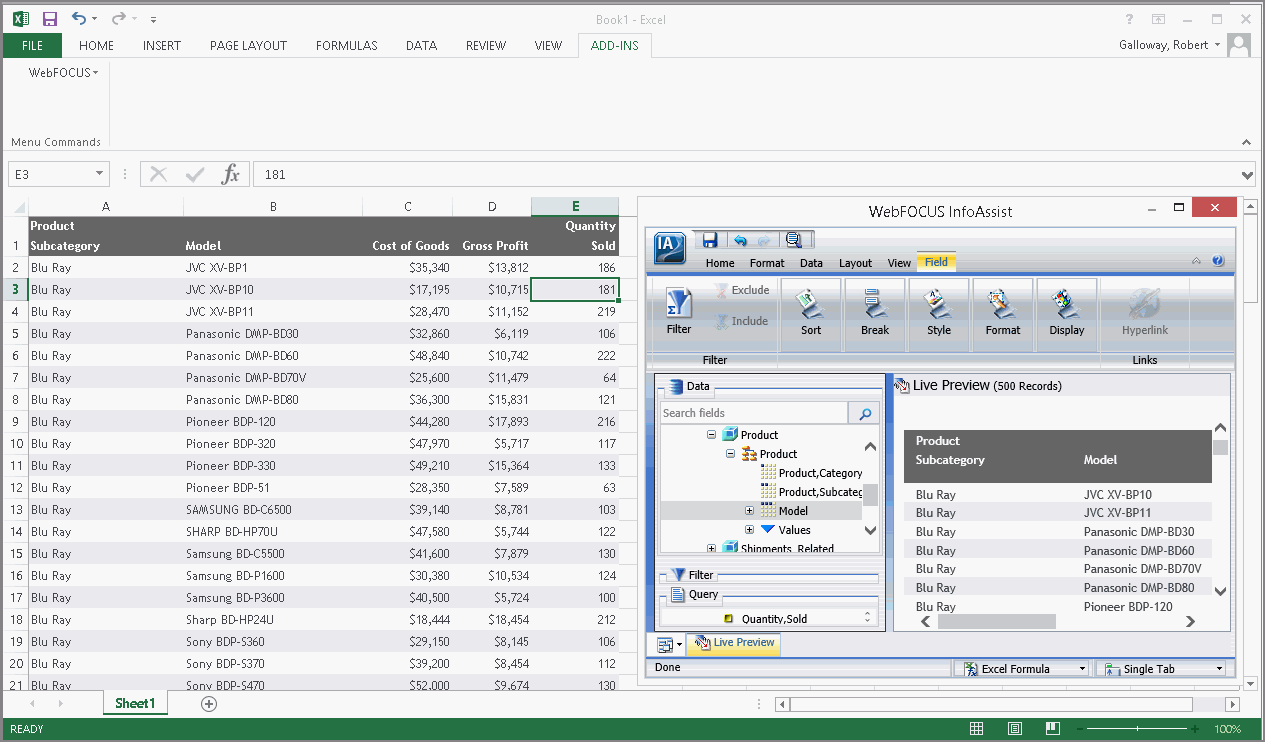The height and width of the screenshot is (742, 1265).
Task: Click the Zoom Out minus button
Action: [1081, 729]
